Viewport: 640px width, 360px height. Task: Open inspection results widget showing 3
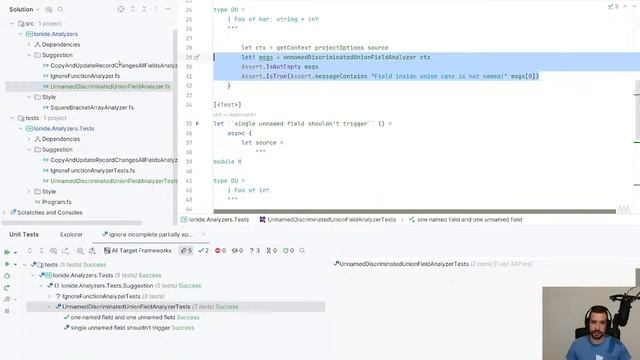[x=613, y=7]
